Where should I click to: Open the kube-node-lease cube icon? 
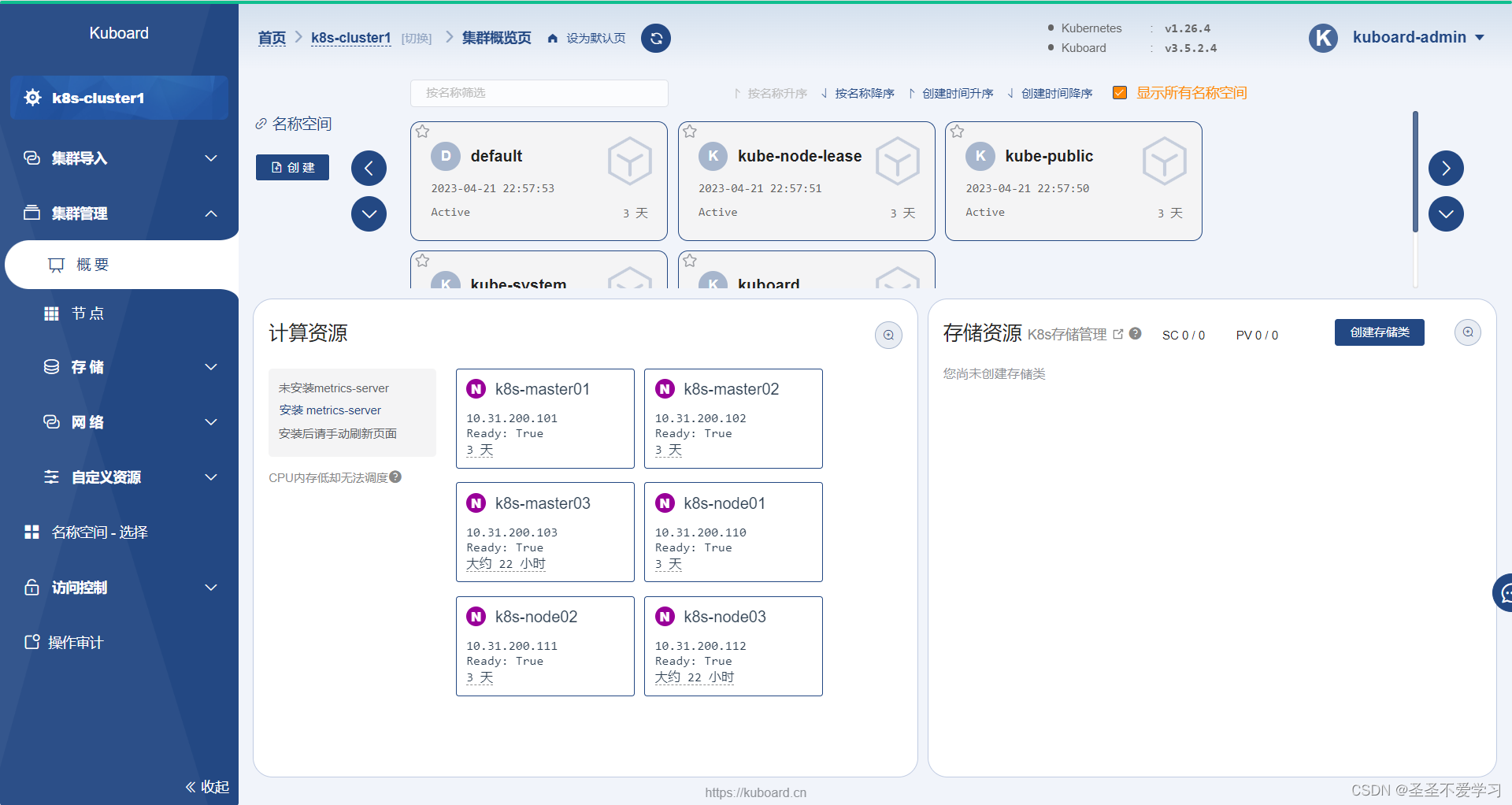click(x=898, y=161)
